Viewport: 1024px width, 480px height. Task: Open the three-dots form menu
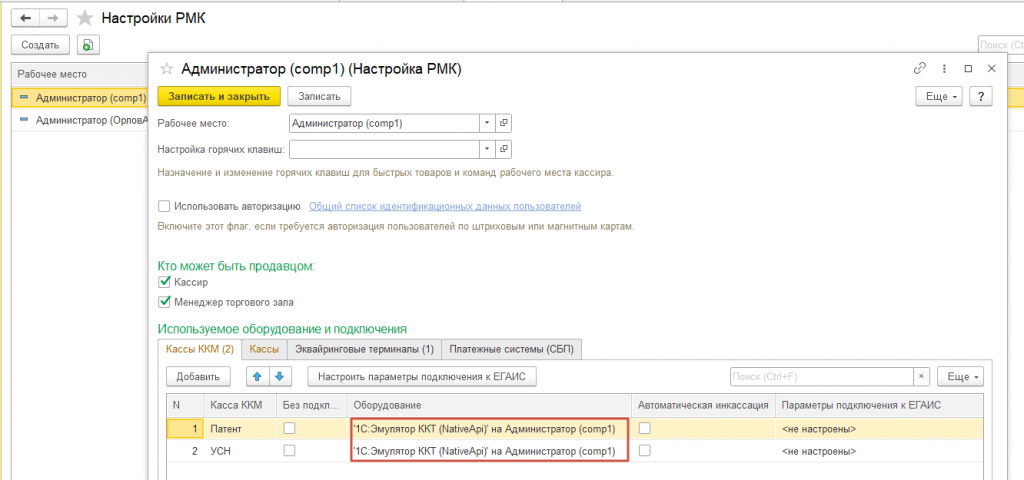coord(944,68)
